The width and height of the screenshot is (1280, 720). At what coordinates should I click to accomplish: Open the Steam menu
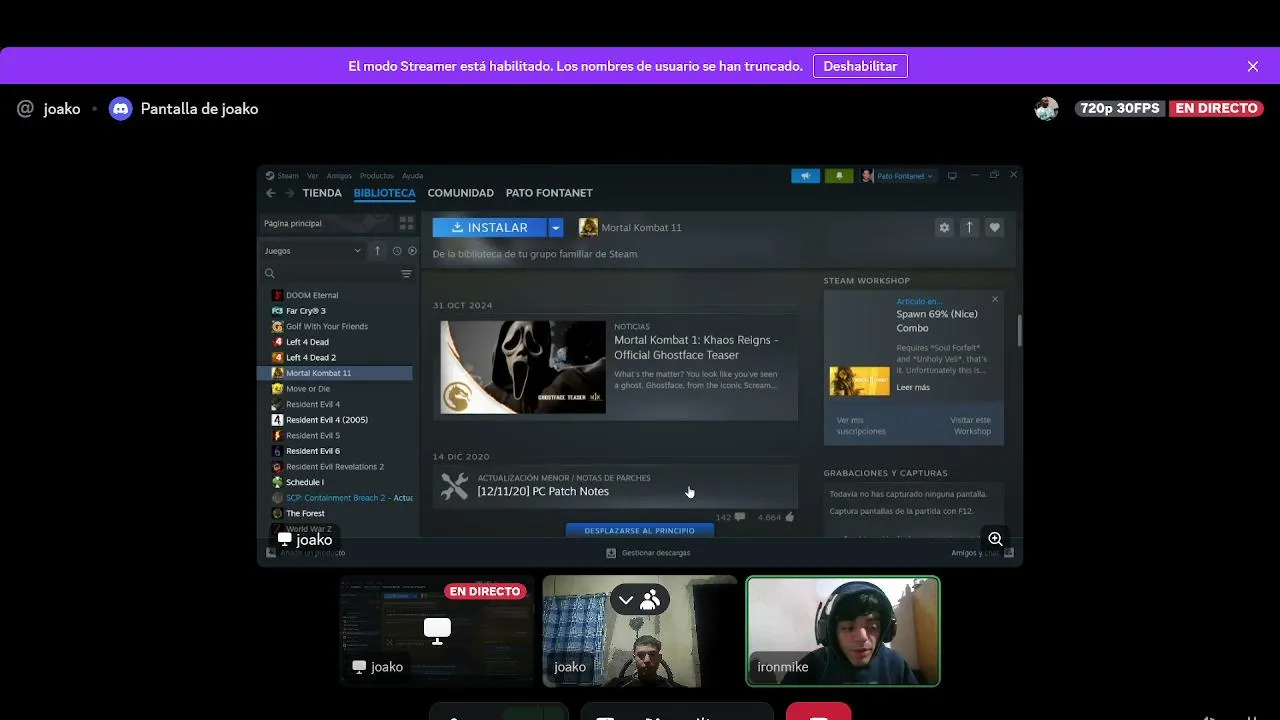tap(288, 176)
